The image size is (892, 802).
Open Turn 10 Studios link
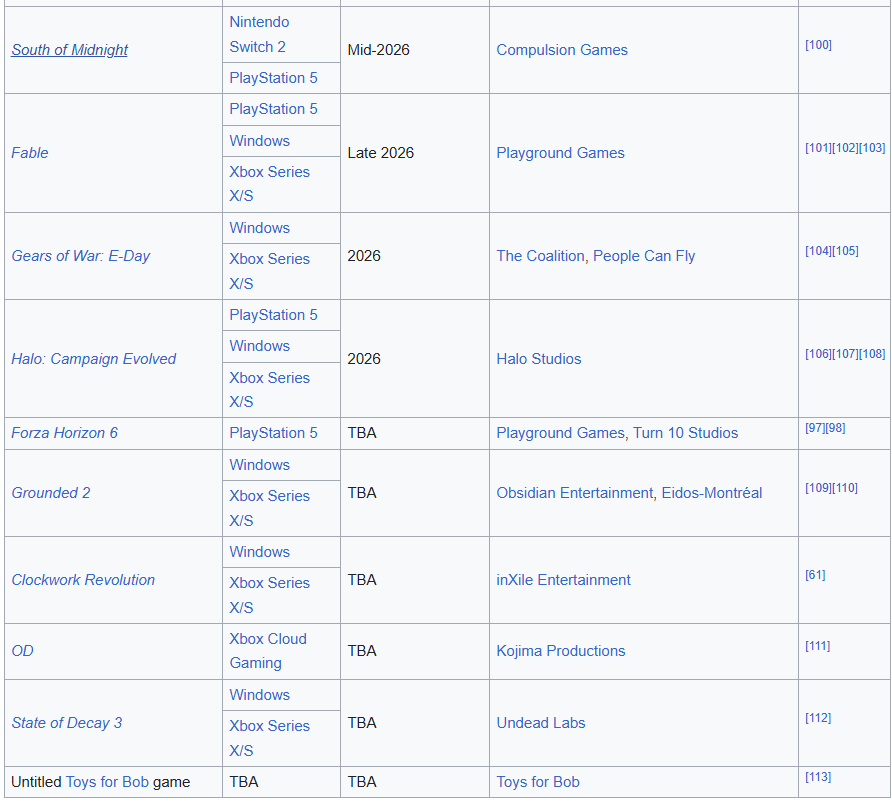tap(685, 433)
